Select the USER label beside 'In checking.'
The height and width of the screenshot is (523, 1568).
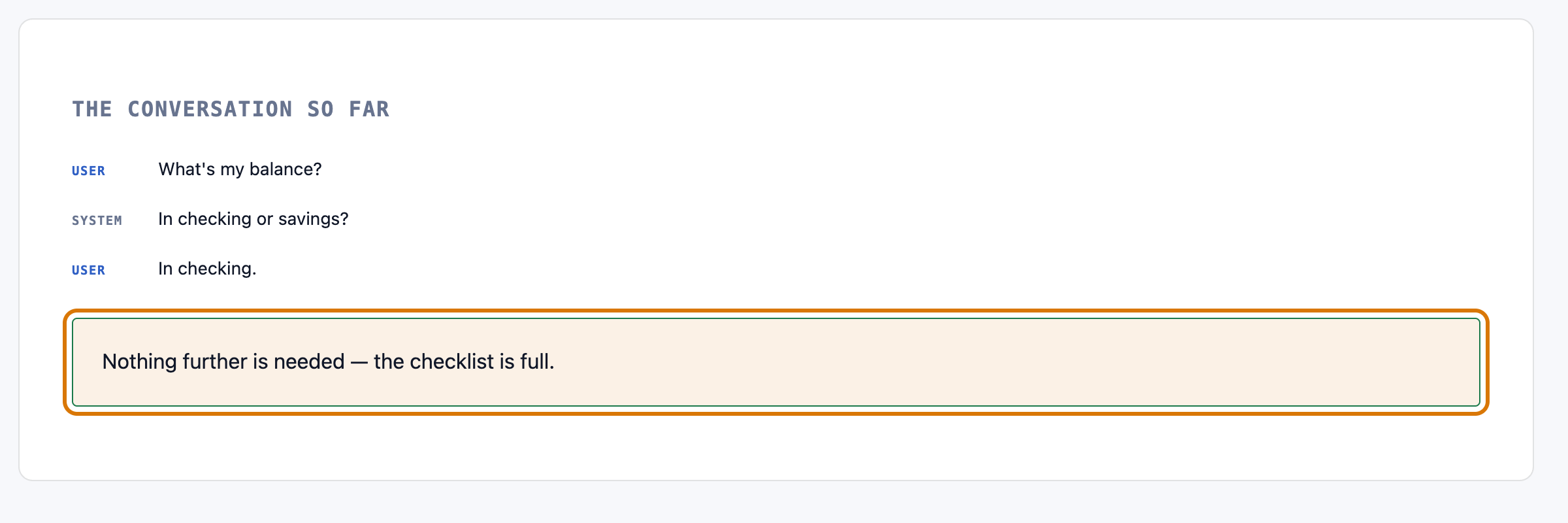88,270
